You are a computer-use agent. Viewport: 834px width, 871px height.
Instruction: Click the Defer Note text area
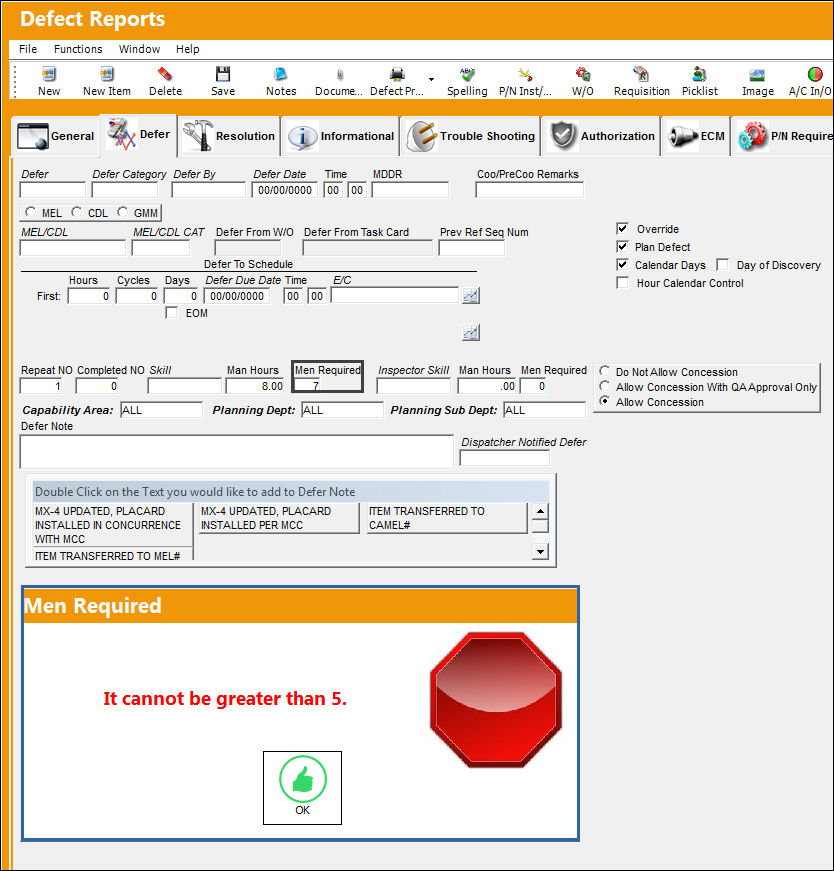coord(236,452)
